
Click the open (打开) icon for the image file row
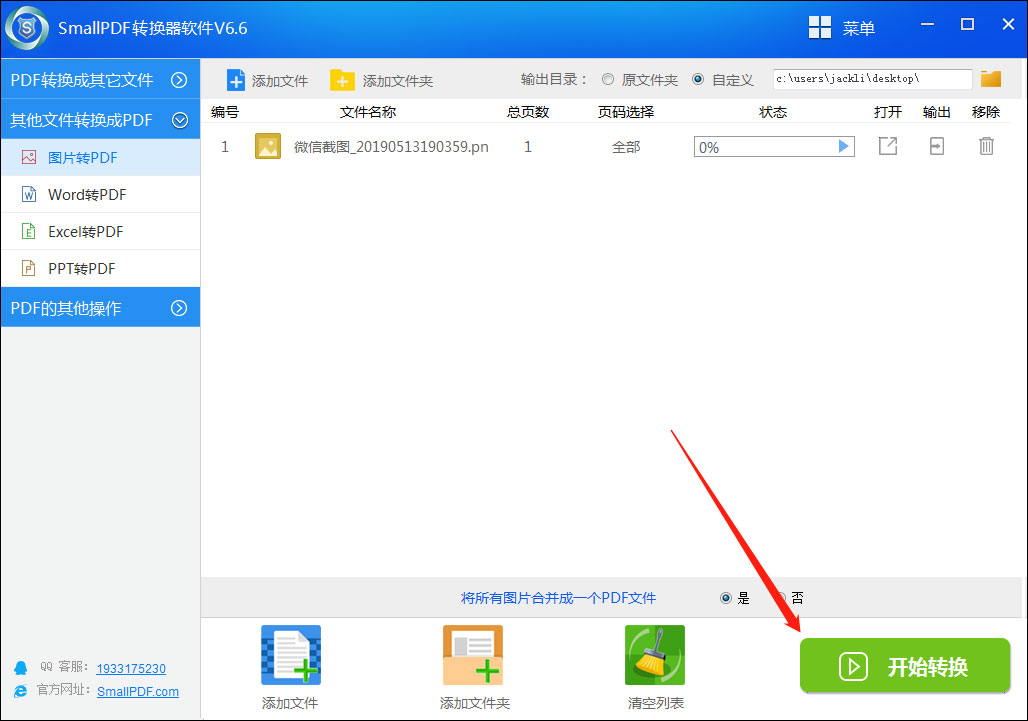(x=887, y=146)
